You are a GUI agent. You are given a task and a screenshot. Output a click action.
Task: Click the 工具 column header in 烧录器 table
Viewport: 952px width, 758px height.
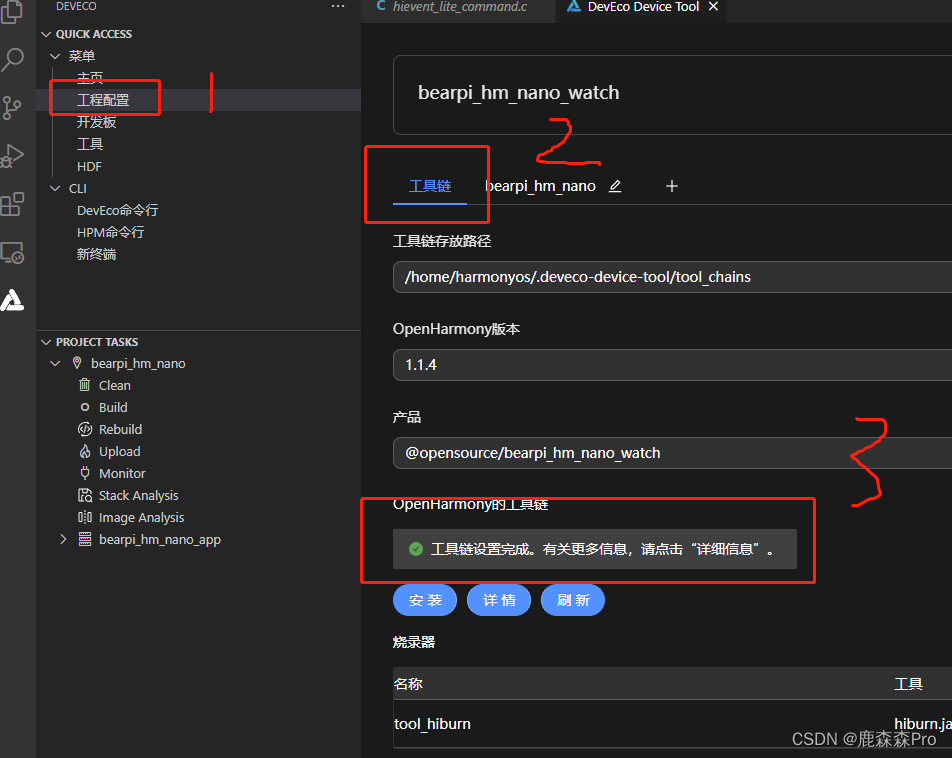point(908,684)
